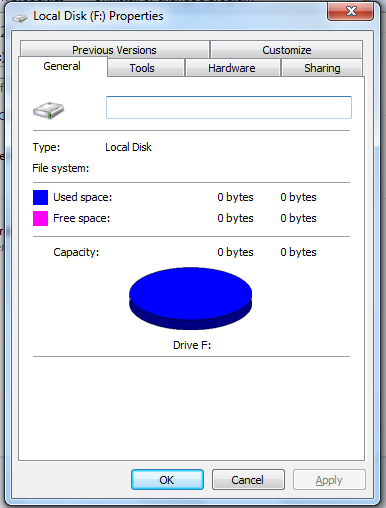Click the "File system:" label
Viewport: 386px width, 508px height.
(x=61, y=168)
